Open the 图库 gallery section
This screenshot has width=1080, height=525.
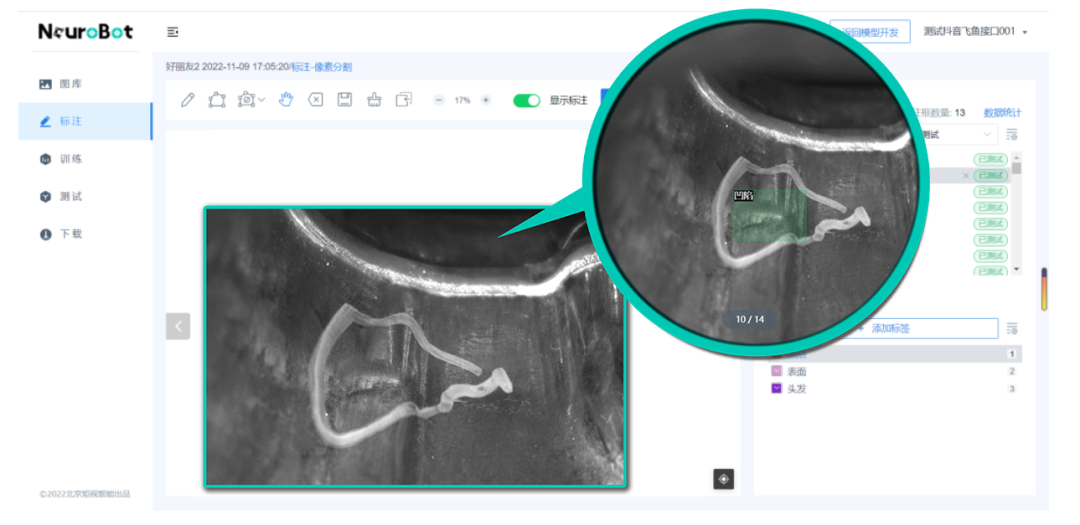85,84
